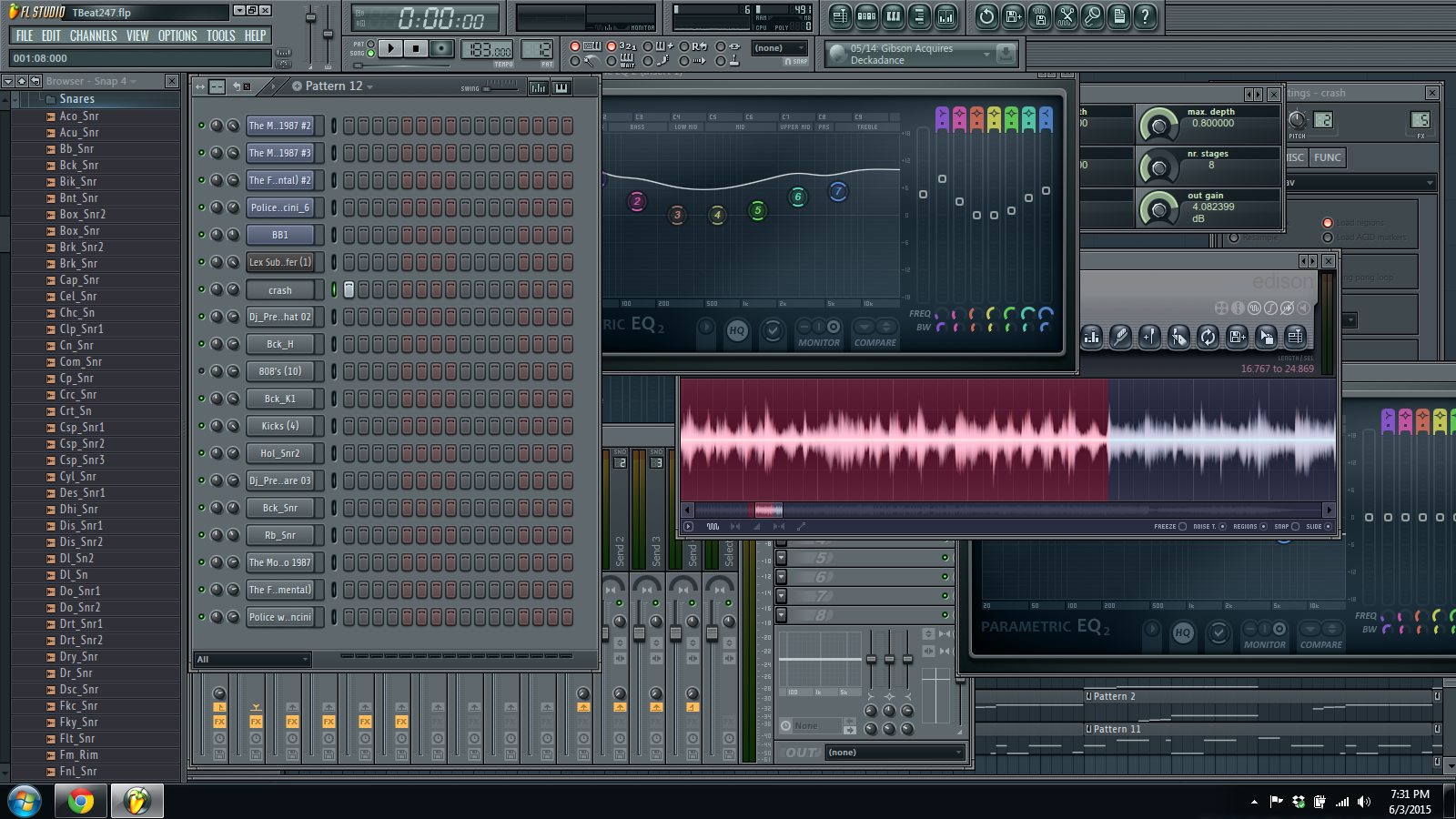Click the help question mark icon
Screen dimensions: 1456x819
click(x=1146, y=16)
